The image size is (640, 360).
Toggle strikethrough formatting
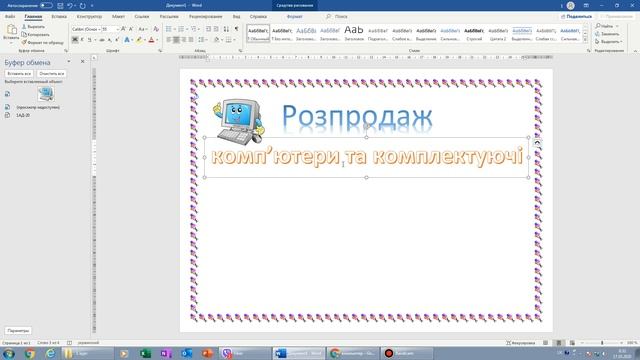tap(102, 40)
